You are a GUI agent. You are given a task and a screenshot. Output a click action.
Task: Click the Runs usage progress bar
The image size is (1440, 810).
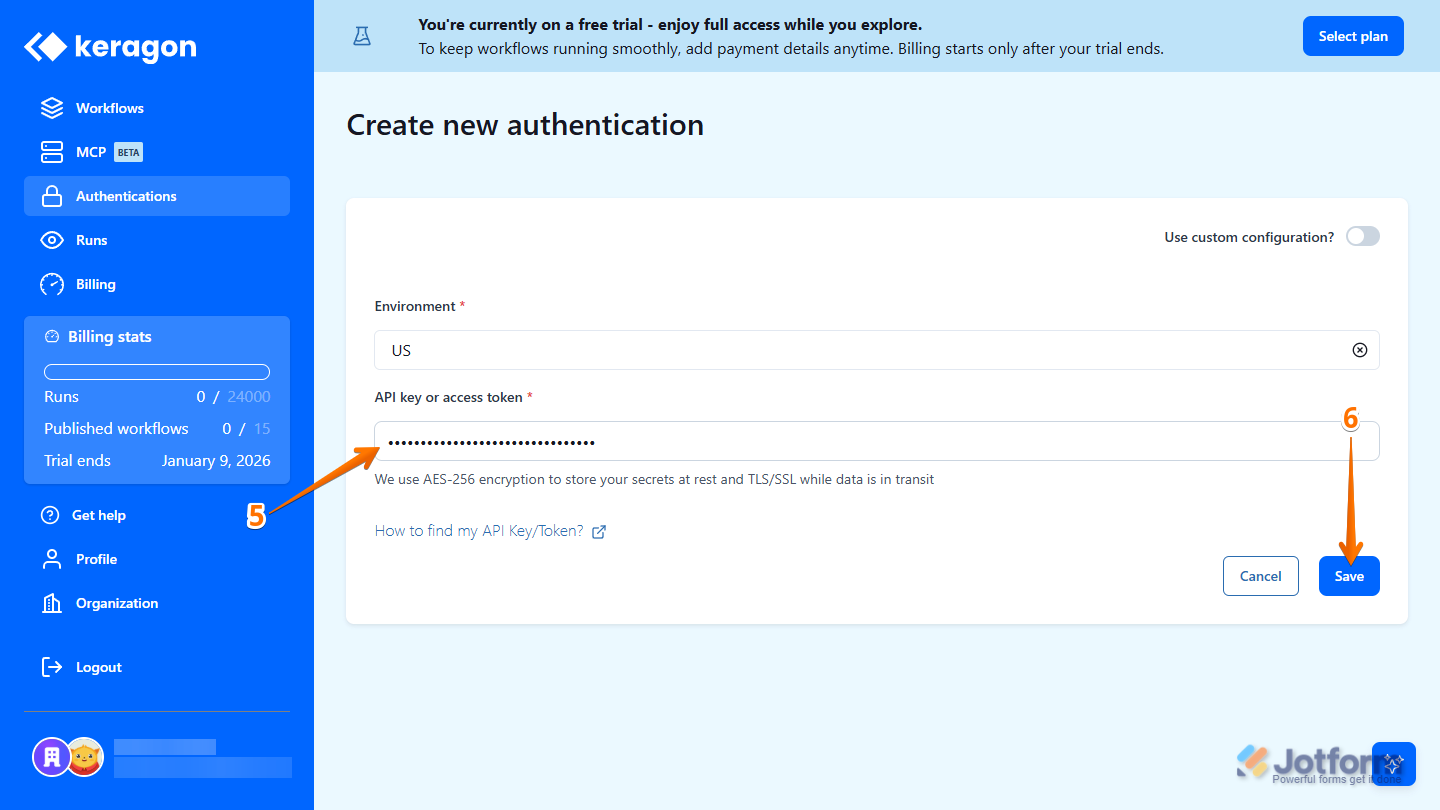tap(156, 371)
